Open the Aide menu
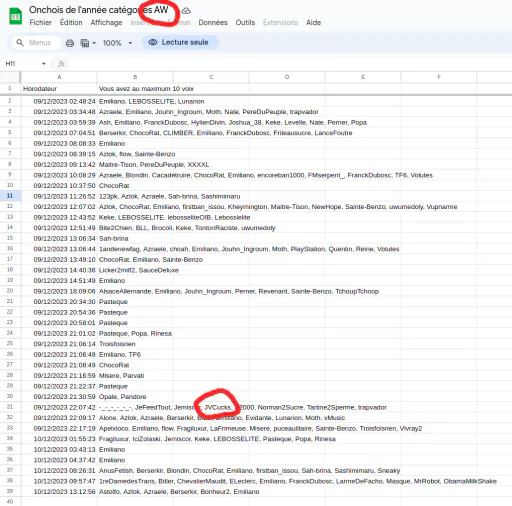Viewport: 512px width, 506px height. click(313, 23)
